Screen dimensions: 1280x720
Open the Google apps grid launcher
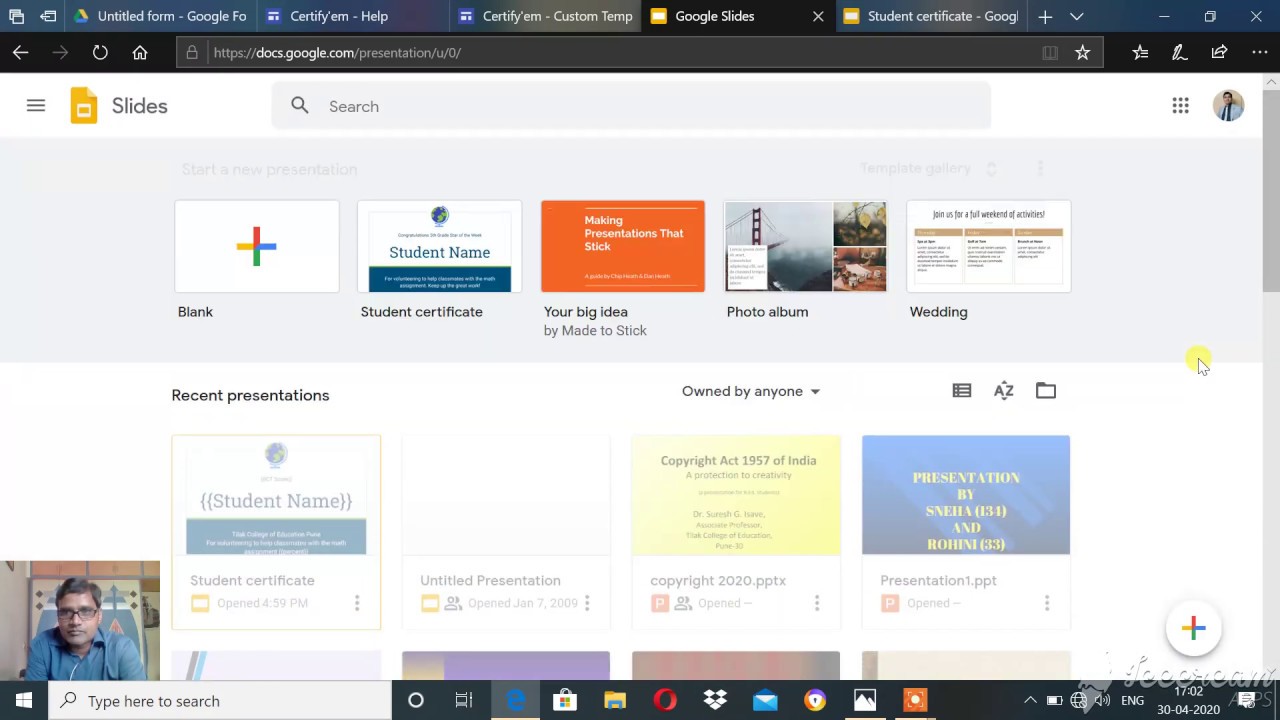tap(1180, 106)
